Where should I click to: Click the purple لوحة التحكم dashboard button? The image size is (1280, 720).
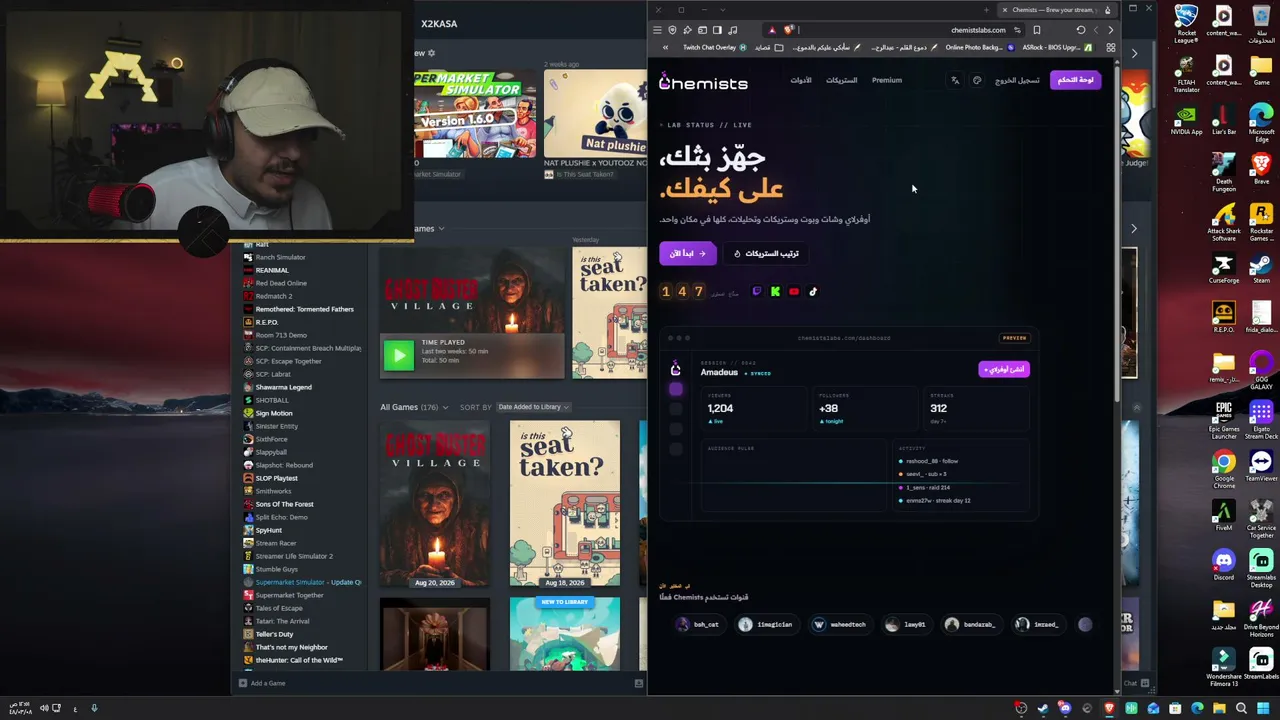click(x=1076, y=80)
